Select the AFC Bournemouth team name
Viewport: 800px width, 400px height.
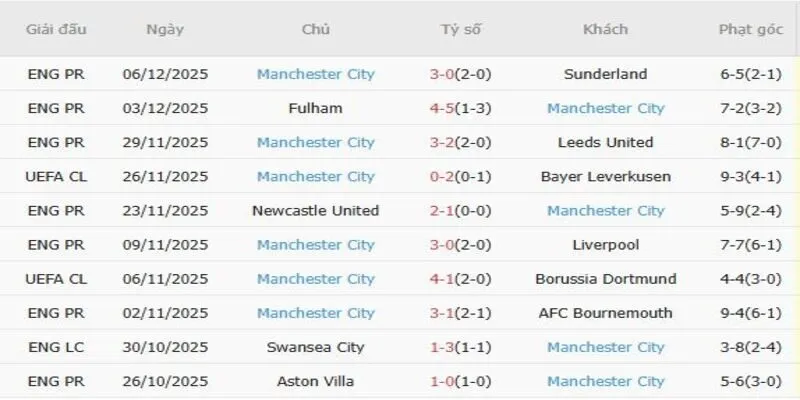[605, 313]
